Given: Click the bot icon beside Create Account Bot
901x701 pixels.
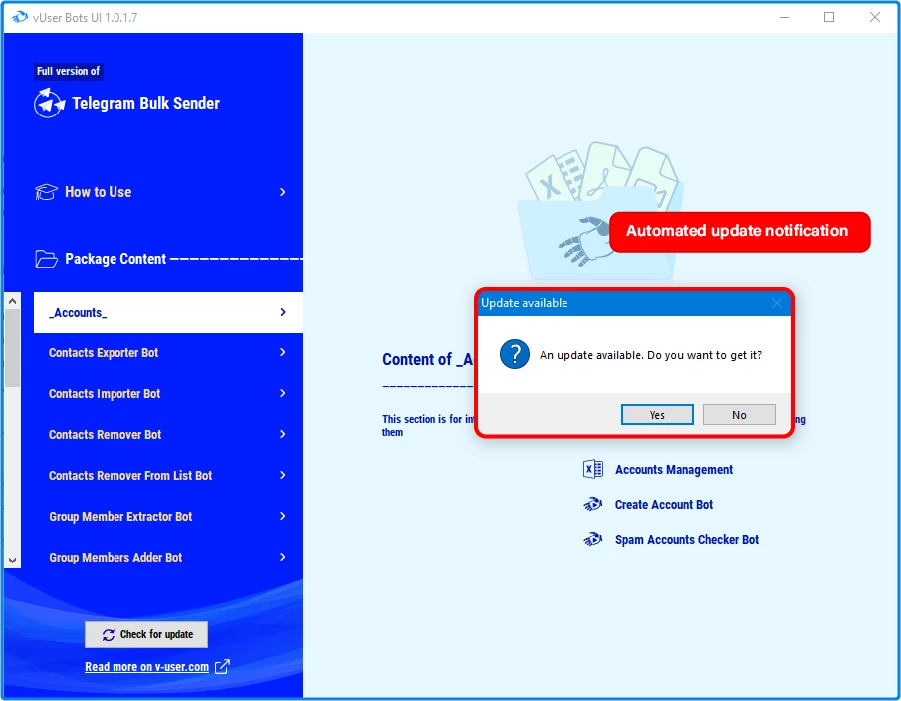Looking at the screenshot, I should tap(592, 504).
